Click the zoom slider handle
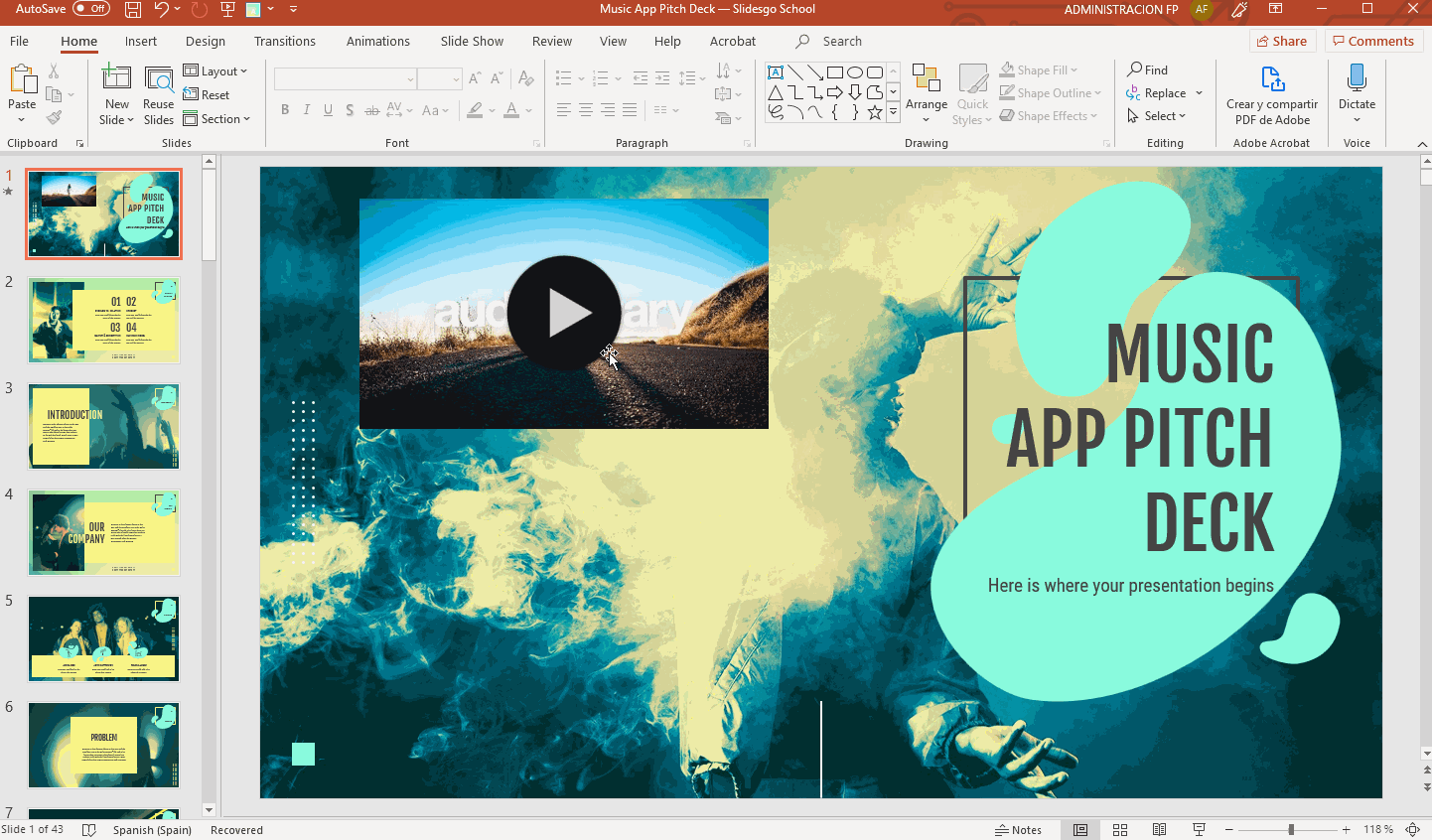Image resolution: width=1432 pixels, height=840 pixels. click(x=1291, y=830)
